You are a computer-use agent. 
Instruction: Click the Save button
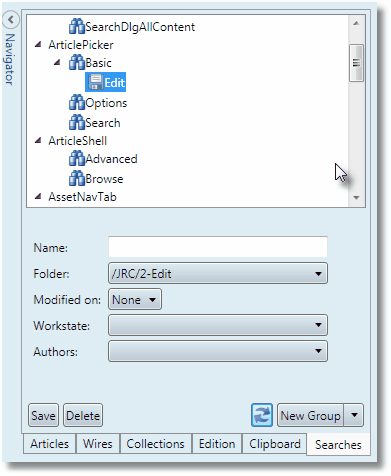tap(43, 415)
